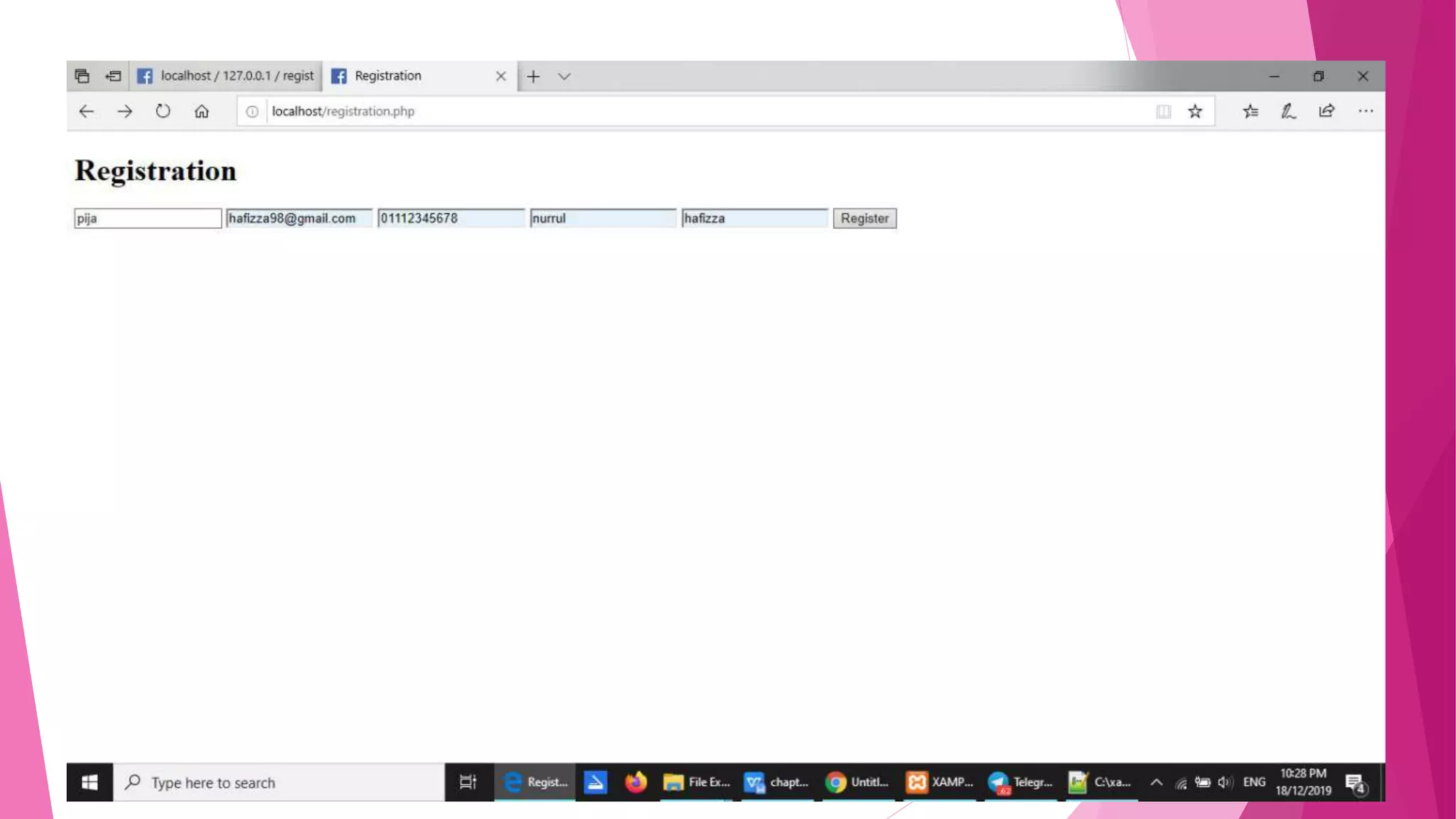Focus the email field with hafizza98@gmail.com

point(299,218)
